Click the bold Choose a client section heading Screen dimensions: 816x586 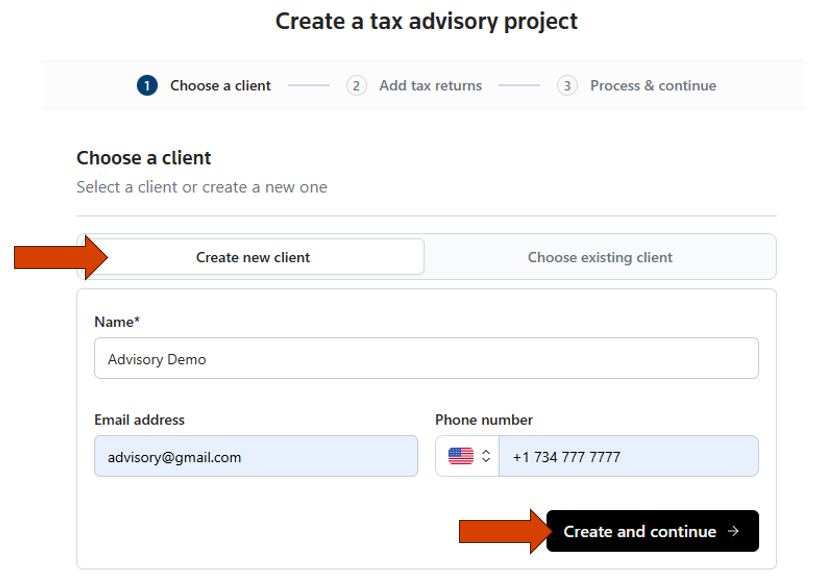click(144, 158)
